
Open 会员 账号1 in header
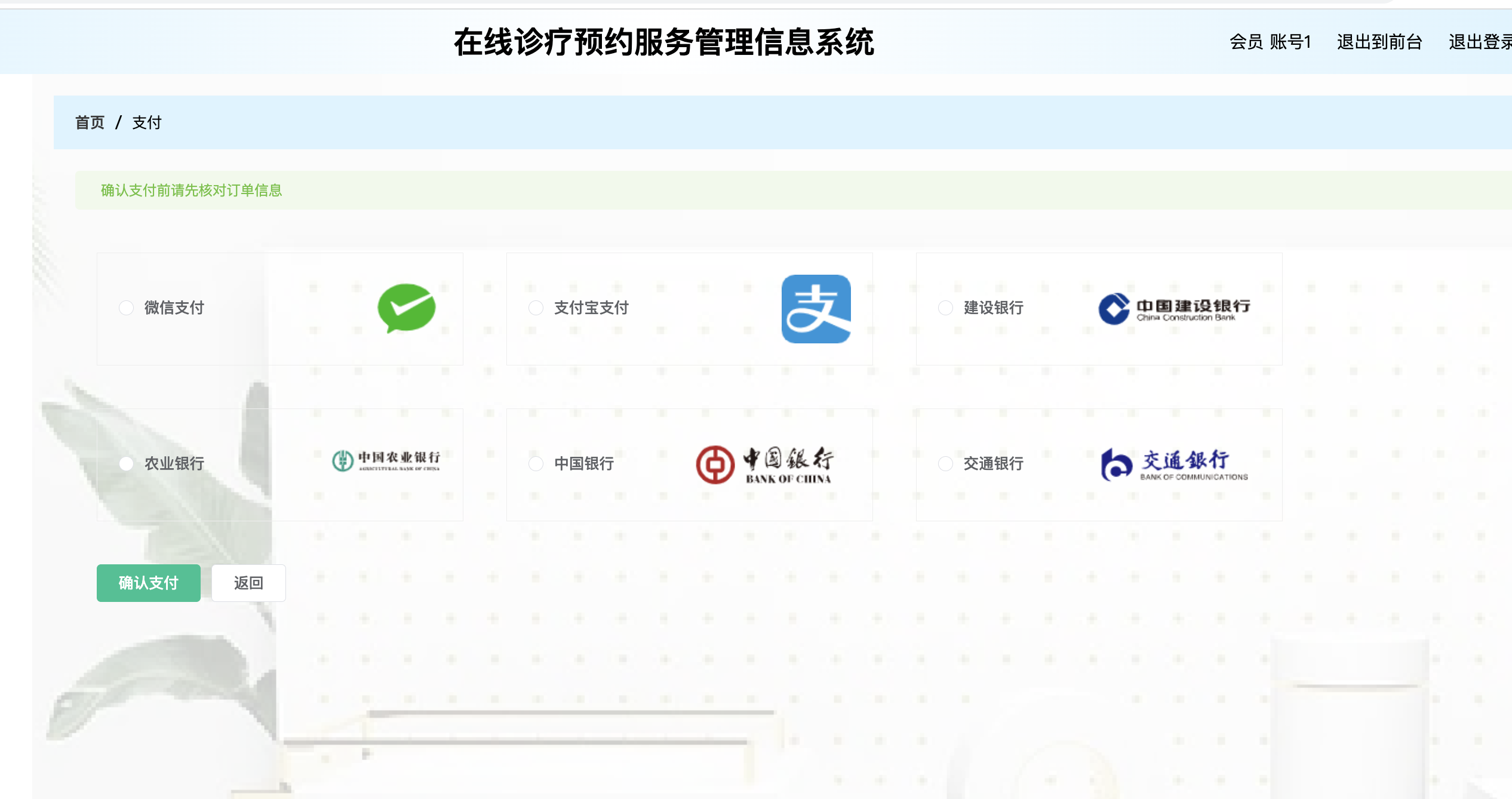click(x=1270, y=42)
